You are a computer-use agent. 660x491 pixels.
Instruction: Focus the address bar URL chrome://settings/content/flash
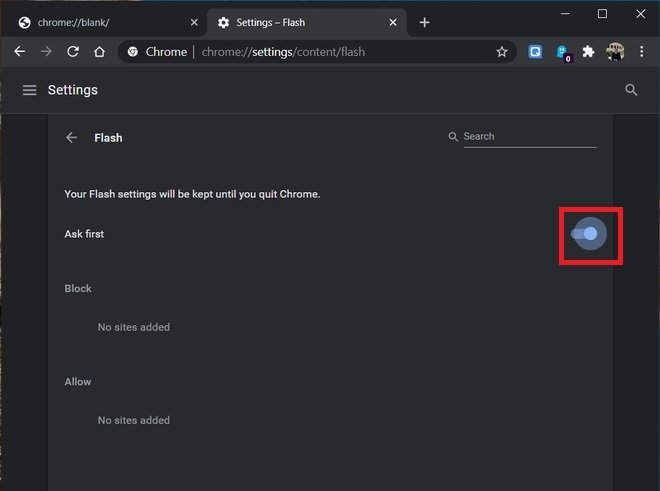point(283,52)
